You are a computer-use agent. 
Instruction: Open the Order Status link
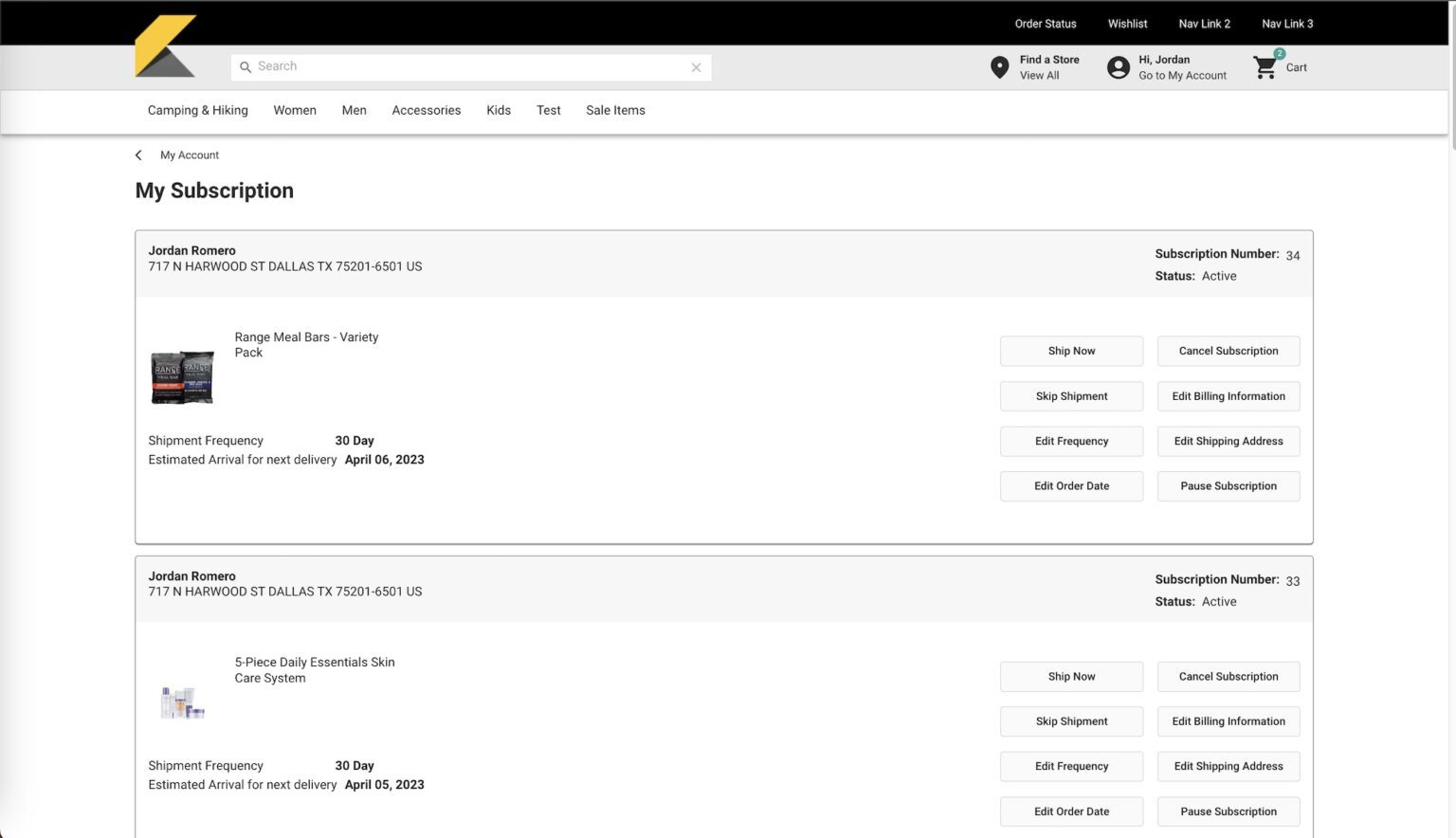tap(1046, 23)
